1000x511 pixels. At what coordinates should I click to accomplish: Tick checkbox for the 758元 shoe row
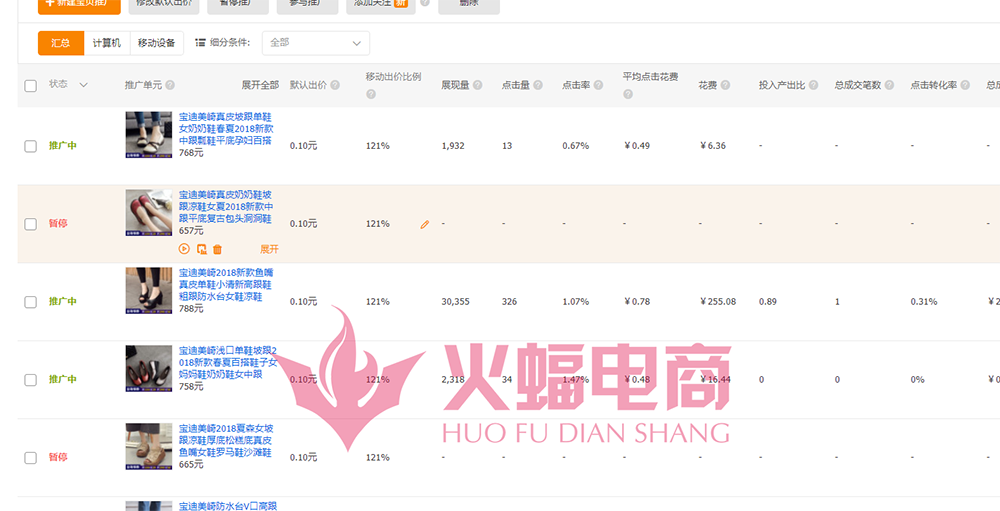coord(31,380)
